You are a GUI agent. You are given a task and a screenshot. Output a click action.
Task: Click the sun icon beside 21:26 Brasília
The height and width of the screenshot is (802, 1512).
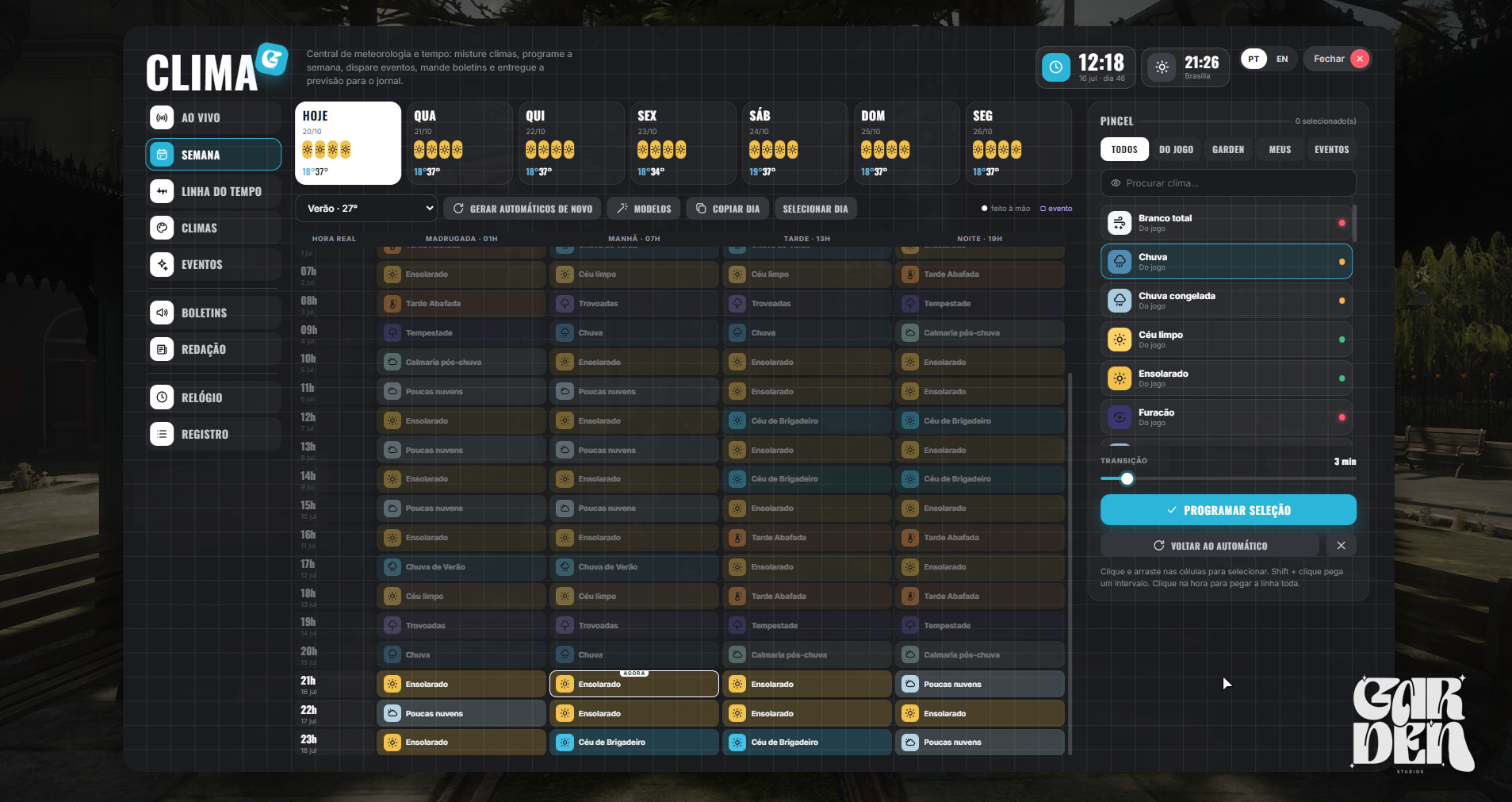[1162, 67]
